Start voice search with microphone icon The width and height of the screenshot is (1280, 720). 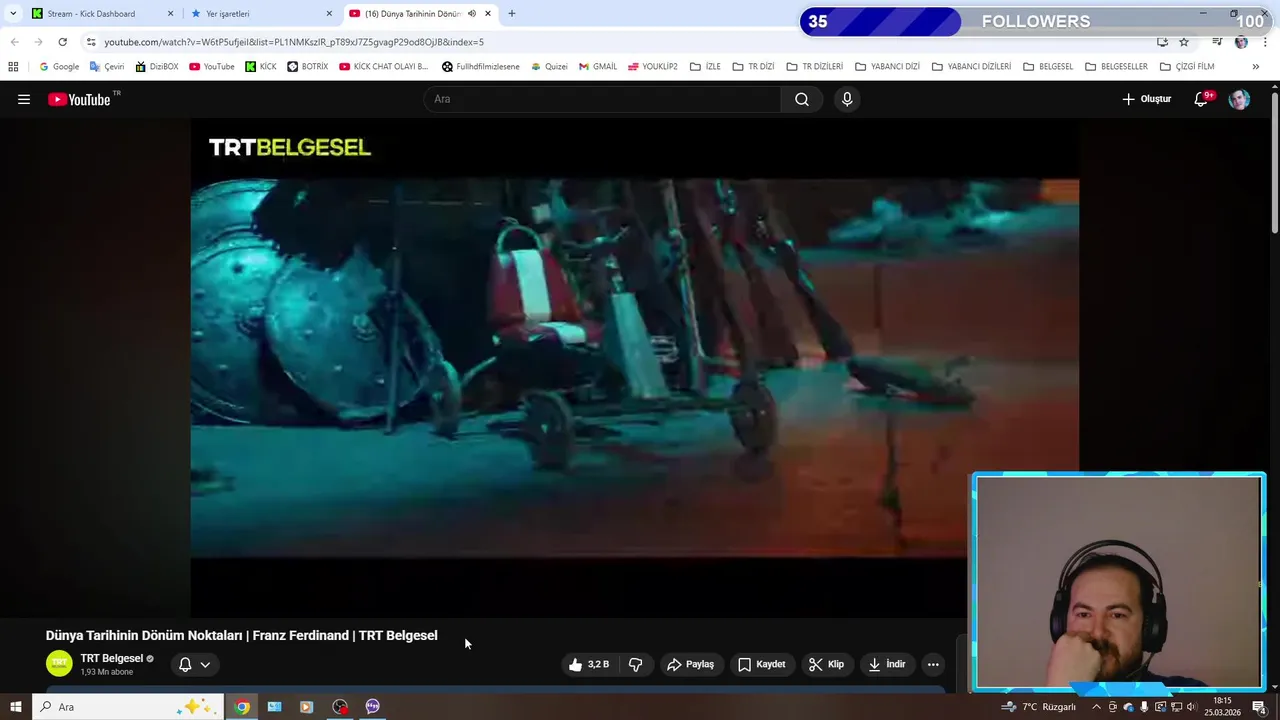tap(847, 99)
